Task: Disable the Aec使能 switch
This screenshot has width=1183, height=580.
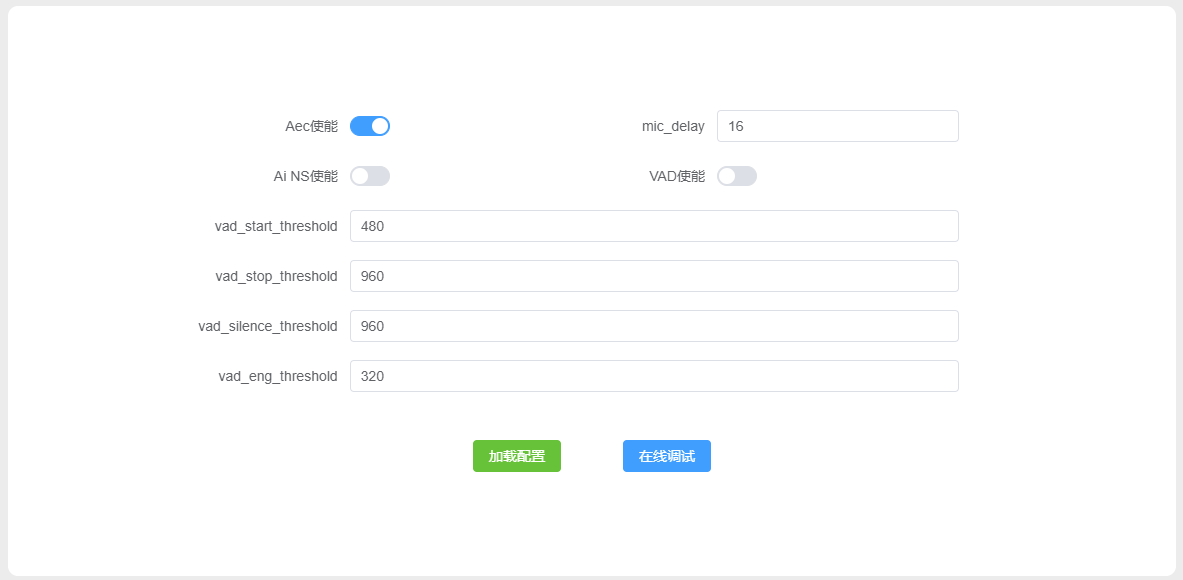Action: (369, 126)
